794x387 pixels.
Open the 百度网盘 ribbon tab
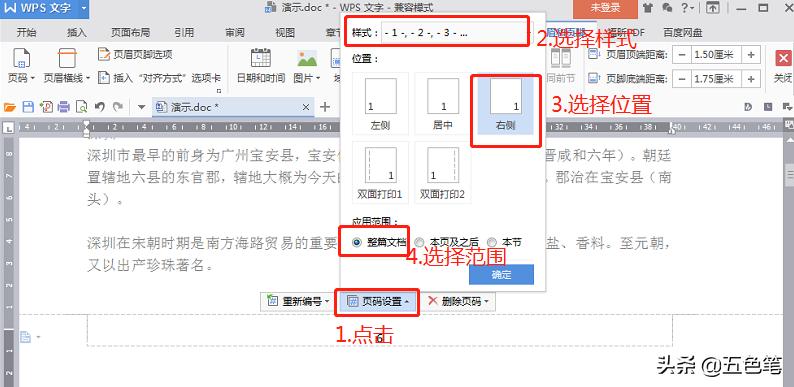tap(683, 32)
